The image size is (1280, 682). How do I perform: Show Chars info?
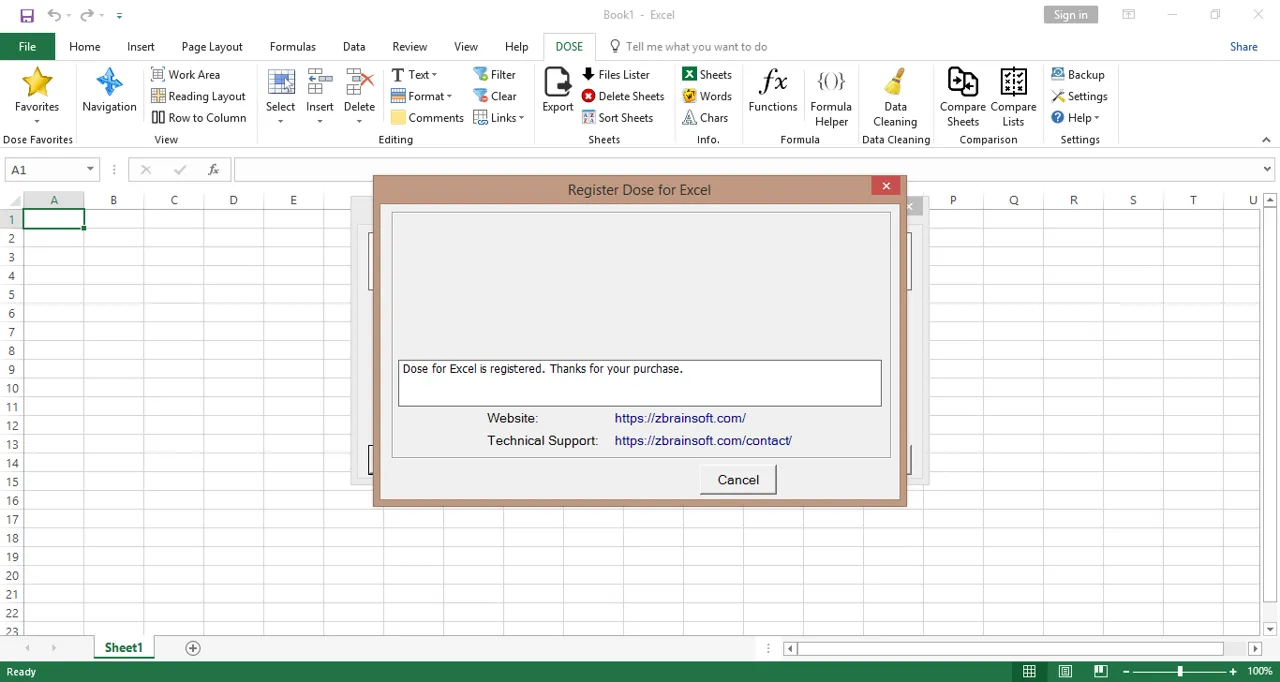point(705,118)
